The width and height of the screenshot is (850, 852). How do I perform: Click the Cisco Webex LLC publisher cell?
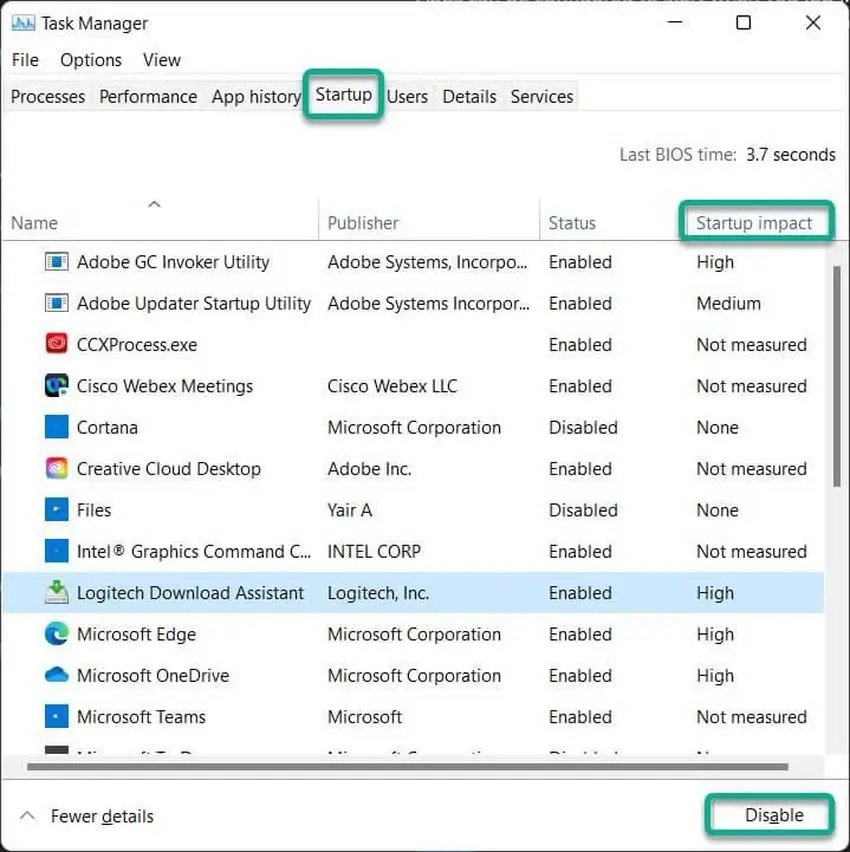392,386
